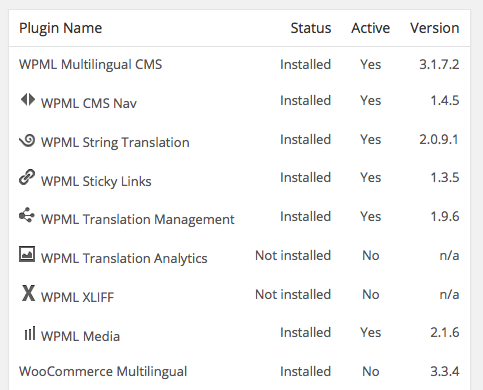The width and height of the screenshot is (483, 390).
Task: Click version 2.0.9.1 of String Translation
Action: click(x=439, y=139)
